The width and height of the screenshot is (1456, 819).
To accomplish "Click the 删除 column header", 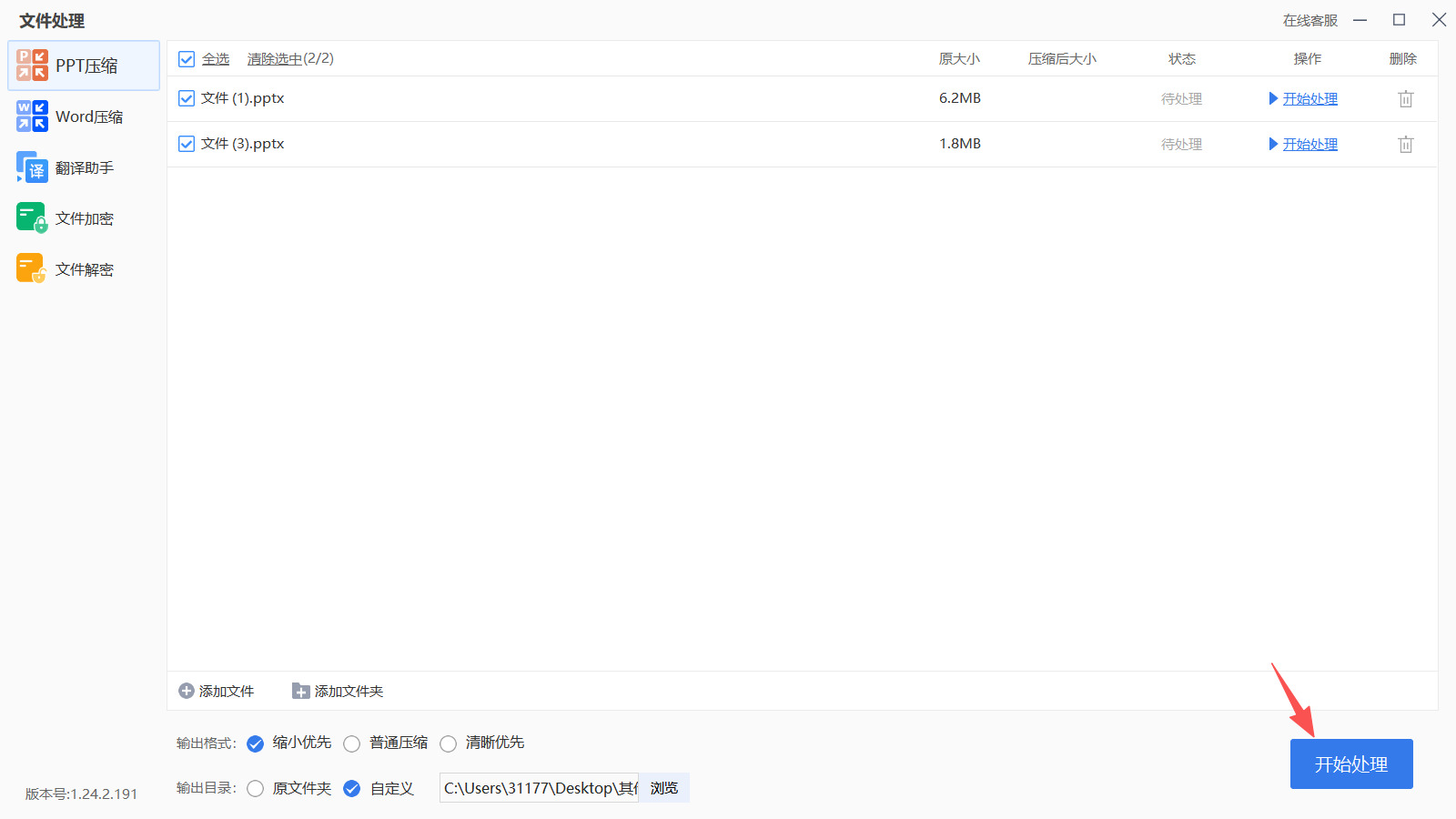I will [1403, 59].
